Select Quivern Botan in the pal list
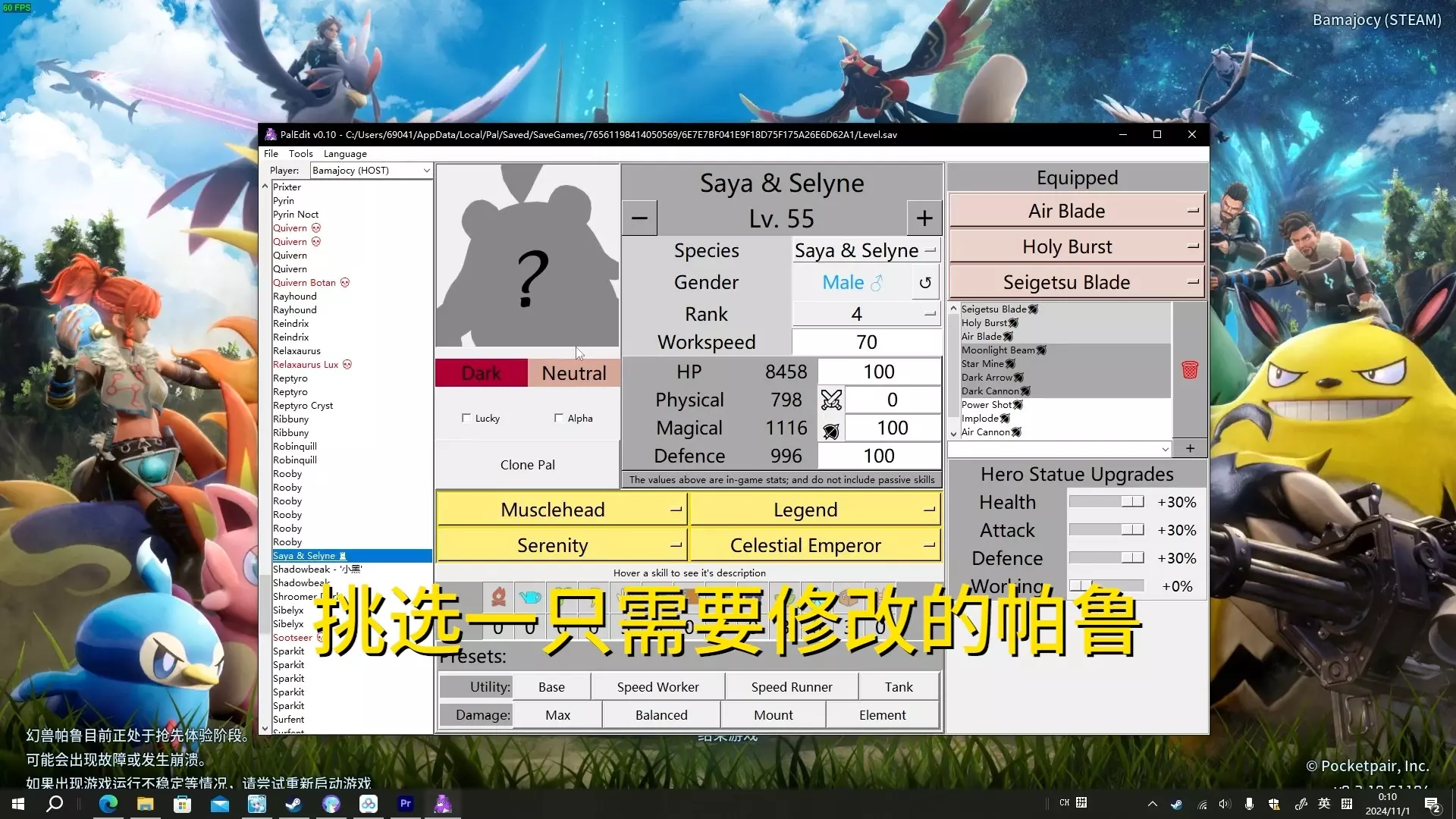This screenshot has width=1456, height=819. point(311,283)
